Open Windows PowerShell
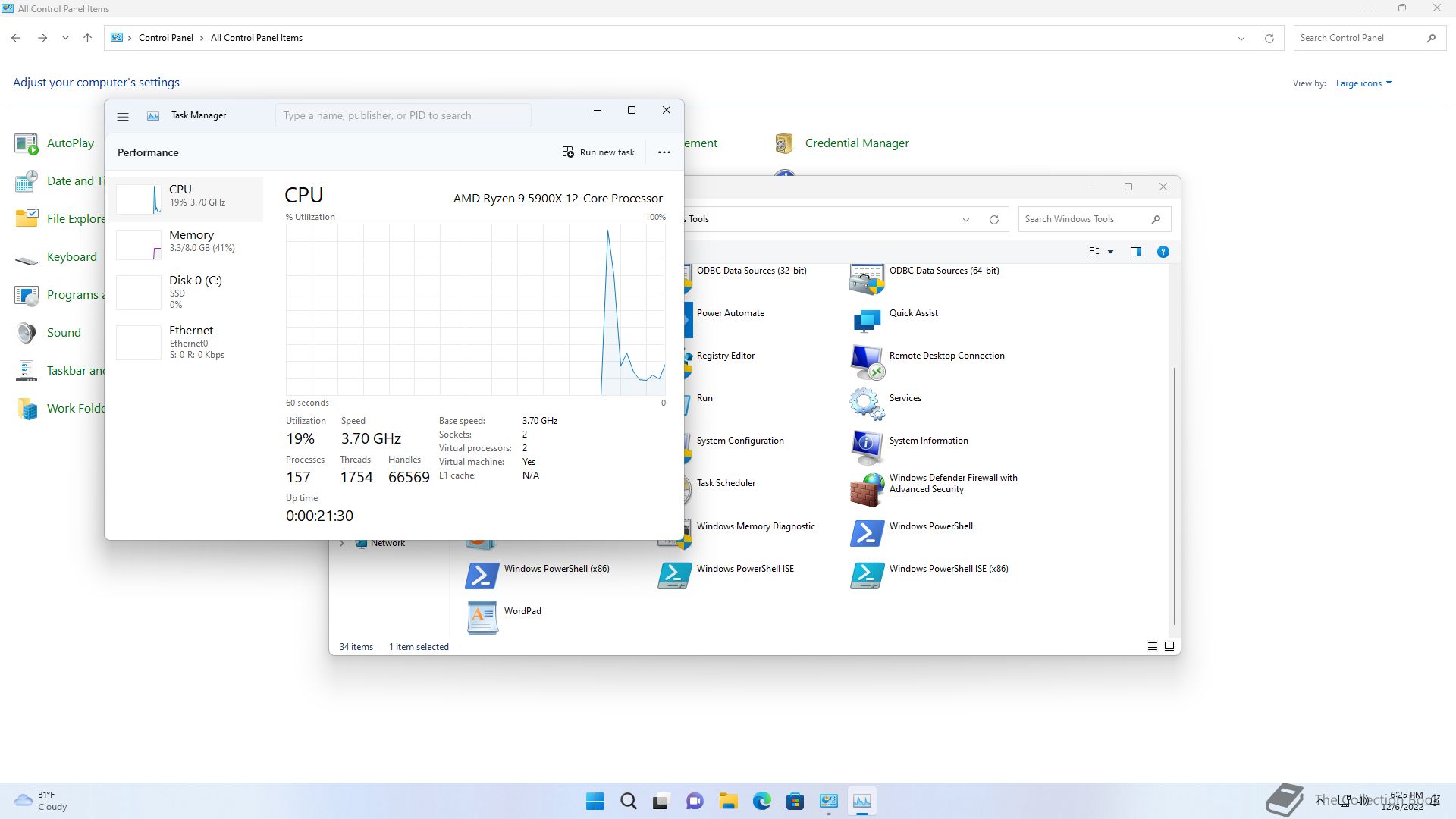The height and width of the screenshot is (819, 1456). [912, 532]
